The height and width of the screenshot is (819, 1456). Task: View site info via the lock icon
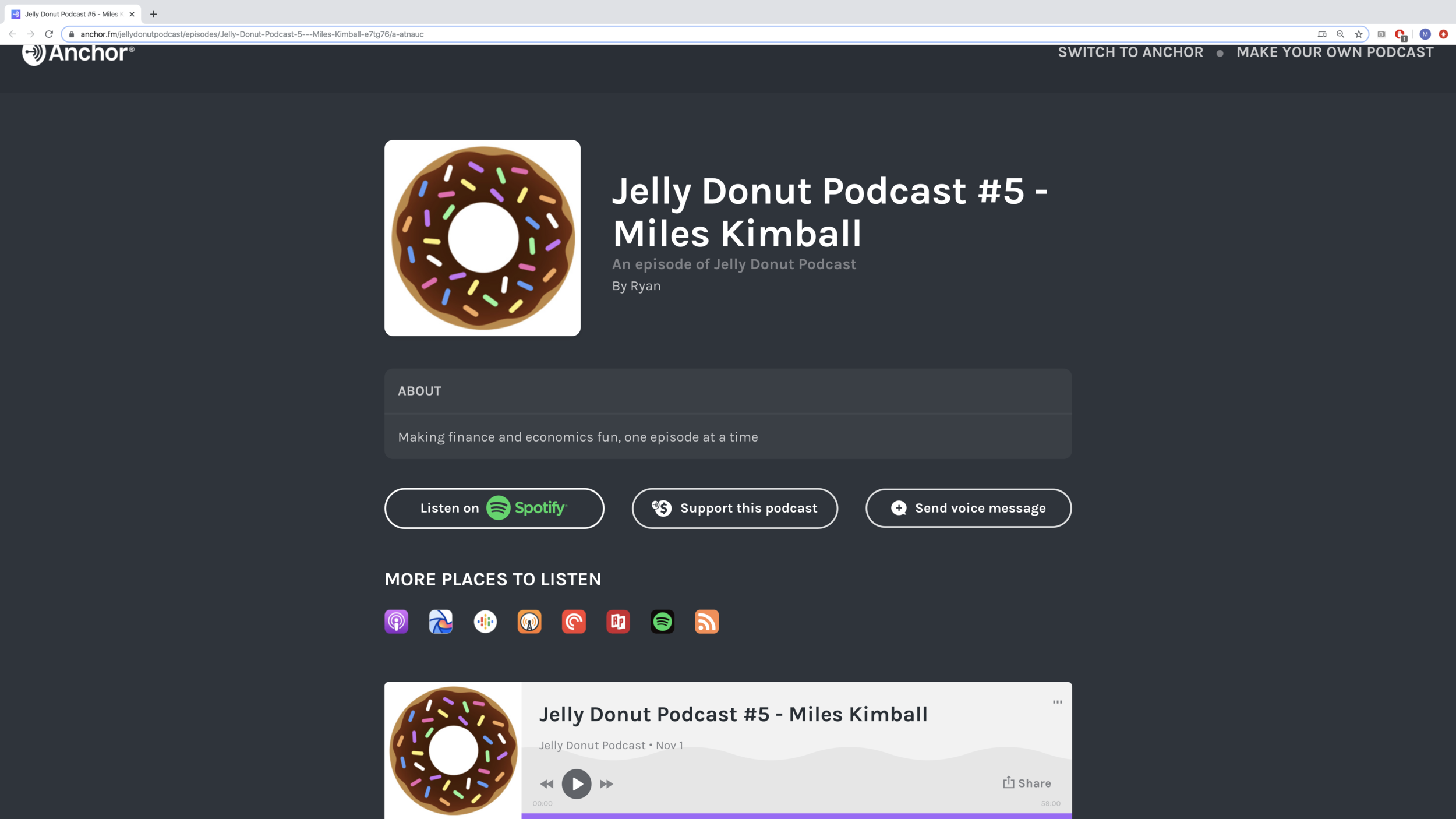tap(72, 34)
